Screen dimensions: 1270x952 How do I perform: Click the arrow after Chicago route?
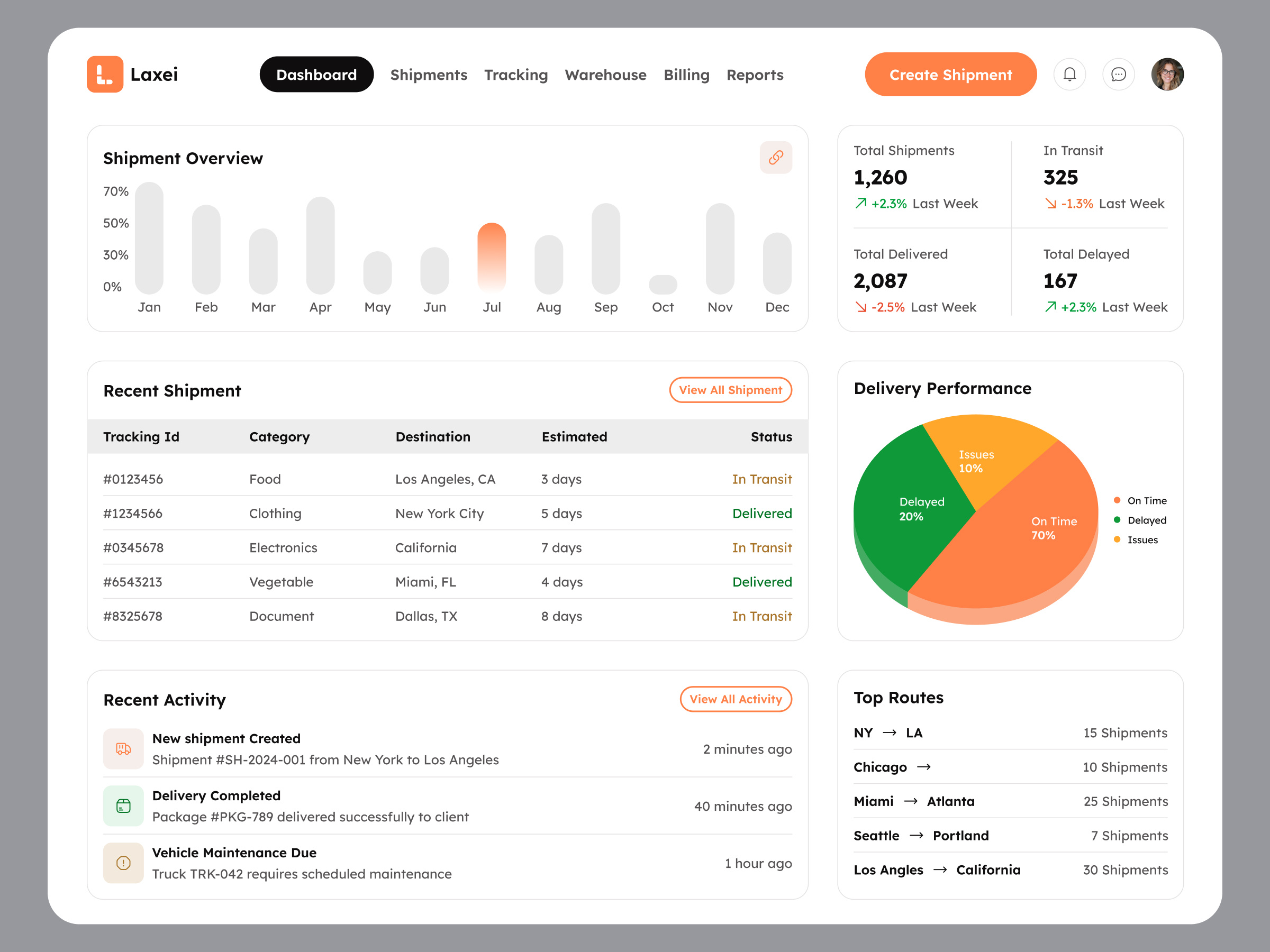tap(924, 767)
